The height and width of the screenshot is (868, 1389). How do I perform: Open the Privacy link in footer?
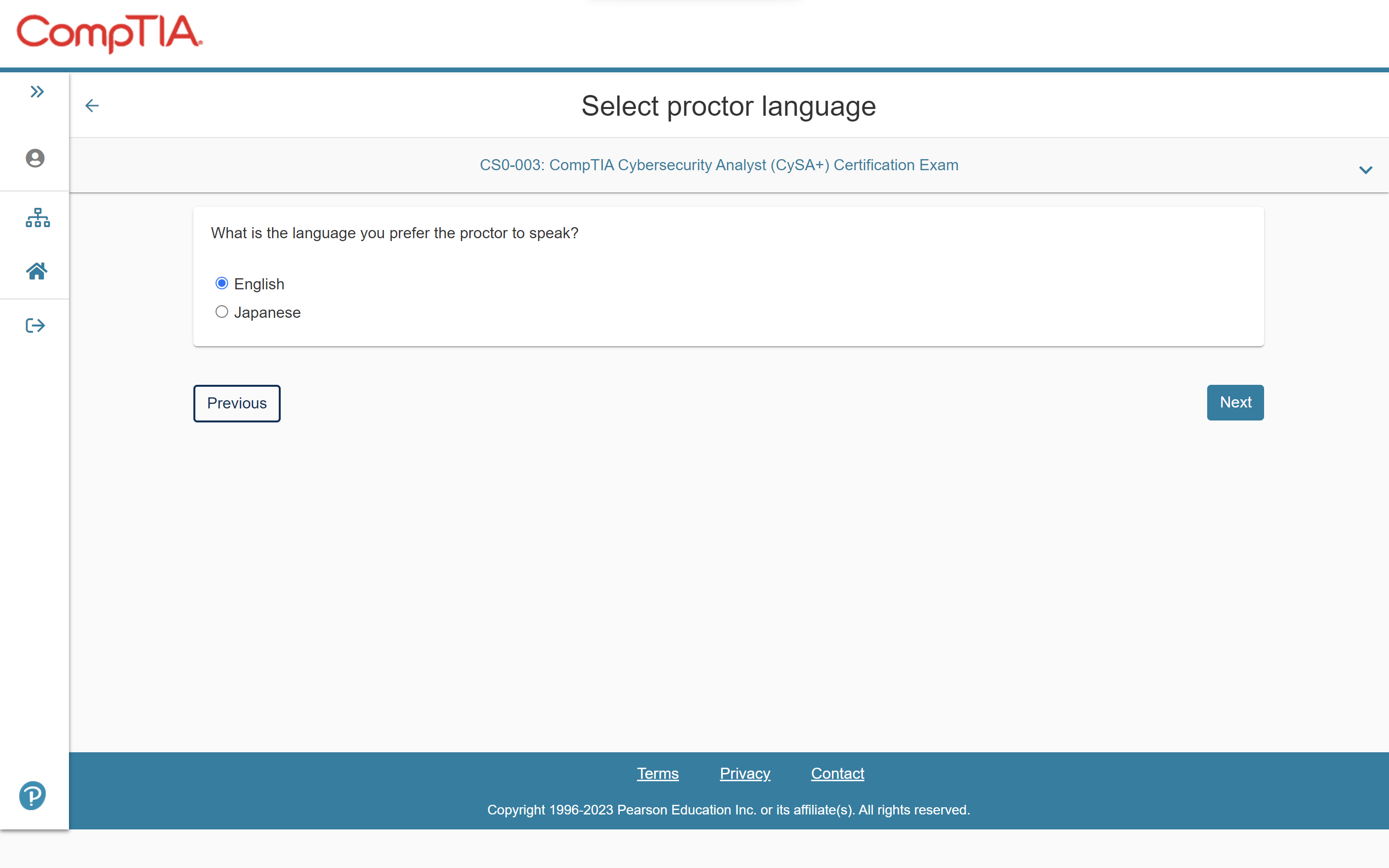[x=745, y=773]
